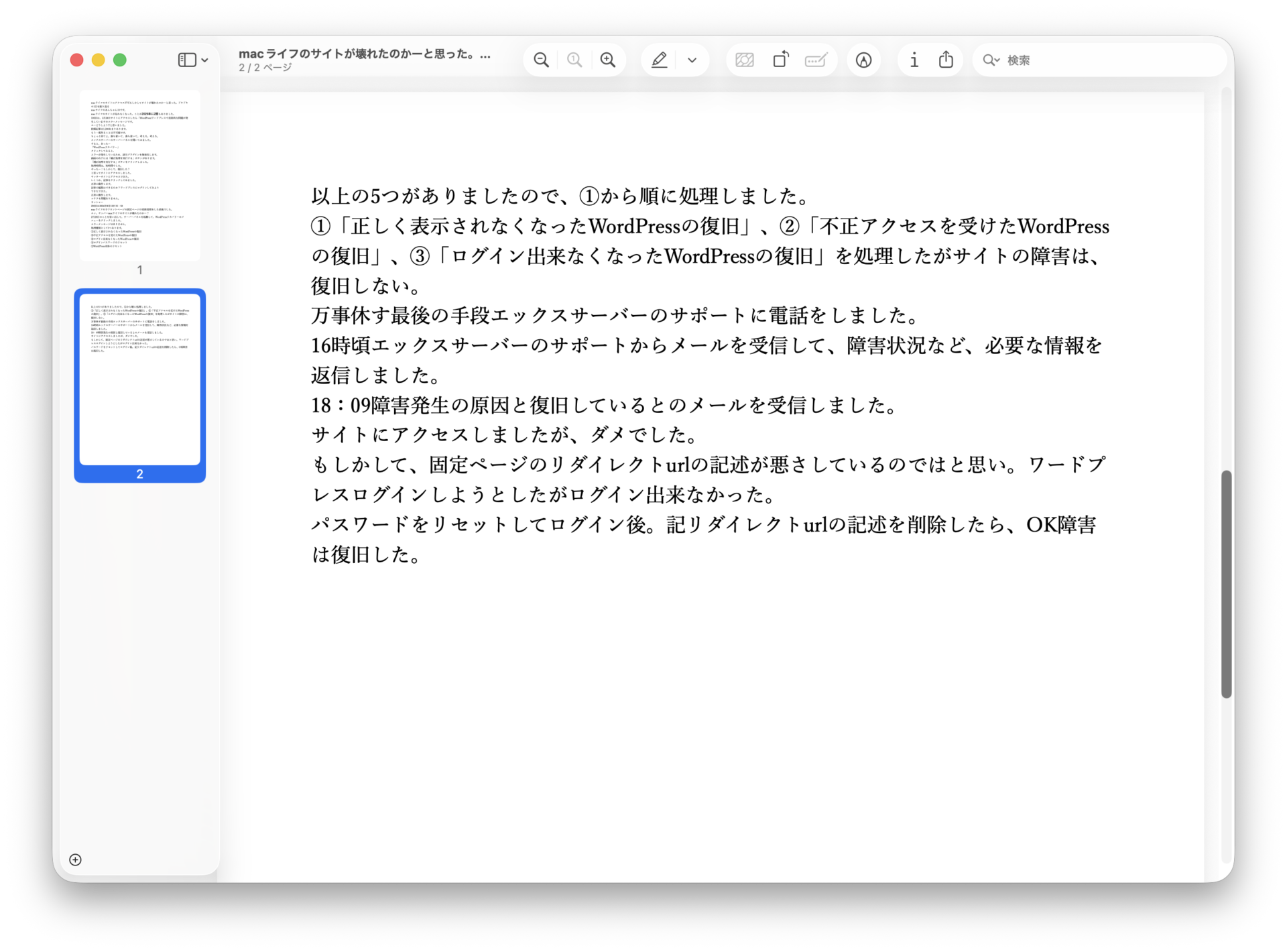The image size is (1287, 952).
Task: Click the line starting with 以上の5つがありました
Action: pos(562,196)
